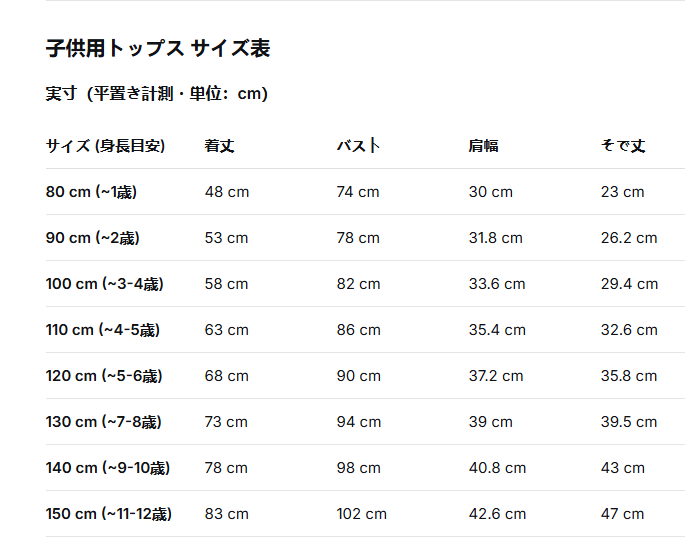Viewport: 685px width, 545px height.
Task: Click the 68 cm garment length cell
Action: [227, 376]
